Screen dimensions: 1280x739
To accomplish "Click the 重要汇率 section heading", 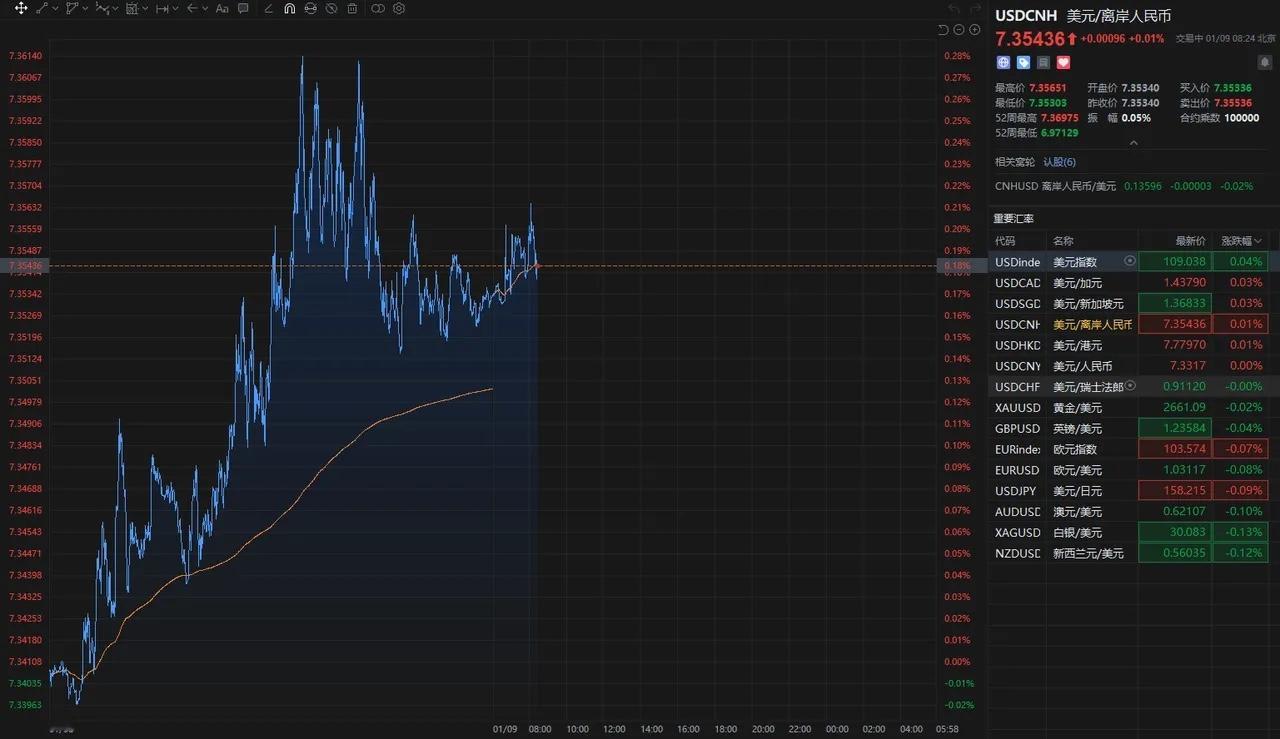I will [1013, 218].
